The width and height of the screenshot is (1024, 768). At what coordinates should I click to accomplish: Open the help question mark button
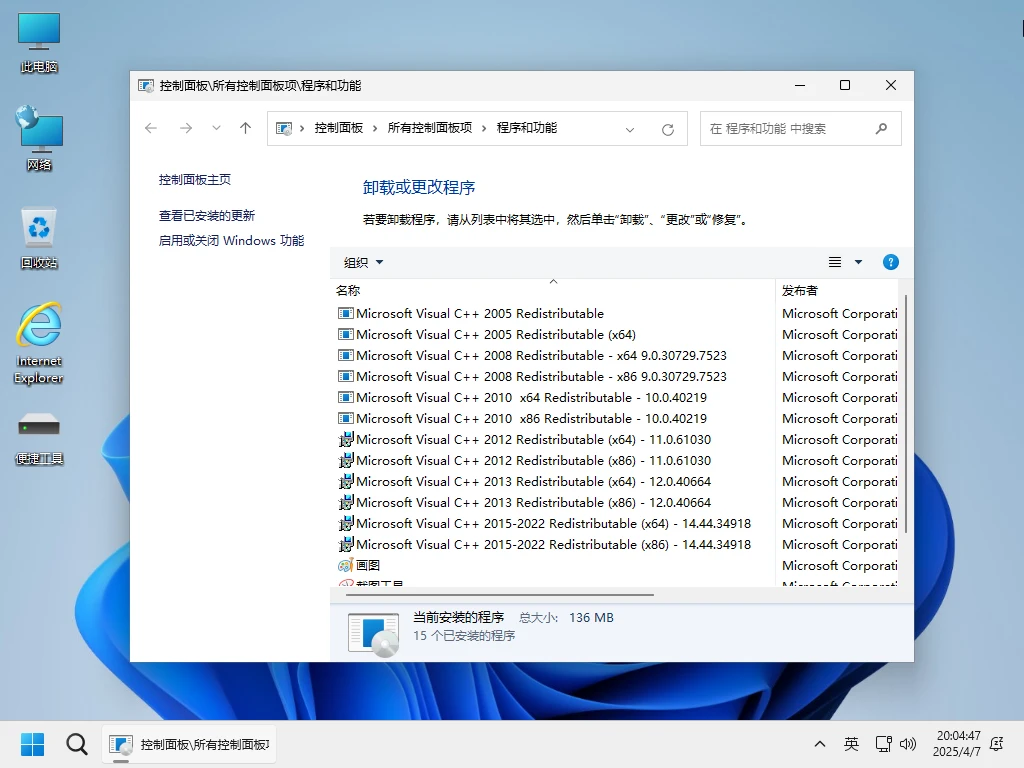890,262
